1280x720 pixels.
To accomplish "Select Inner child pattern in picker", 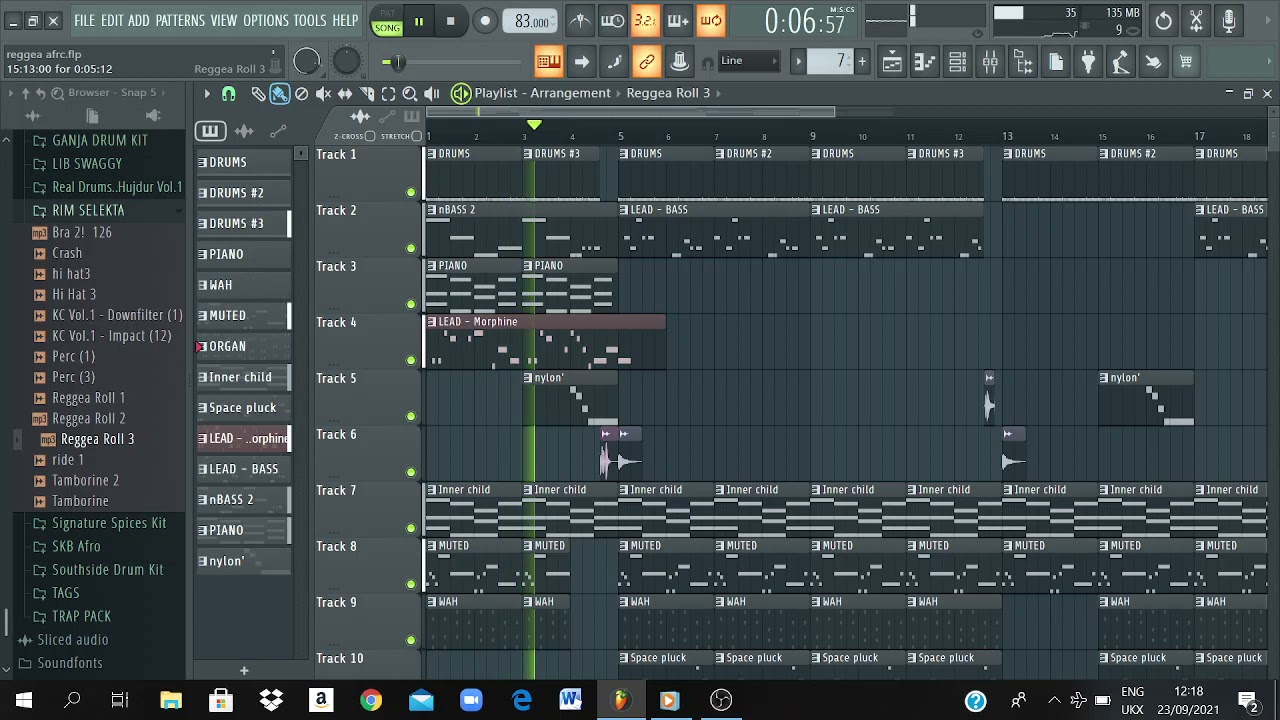I will coord(243,377).
